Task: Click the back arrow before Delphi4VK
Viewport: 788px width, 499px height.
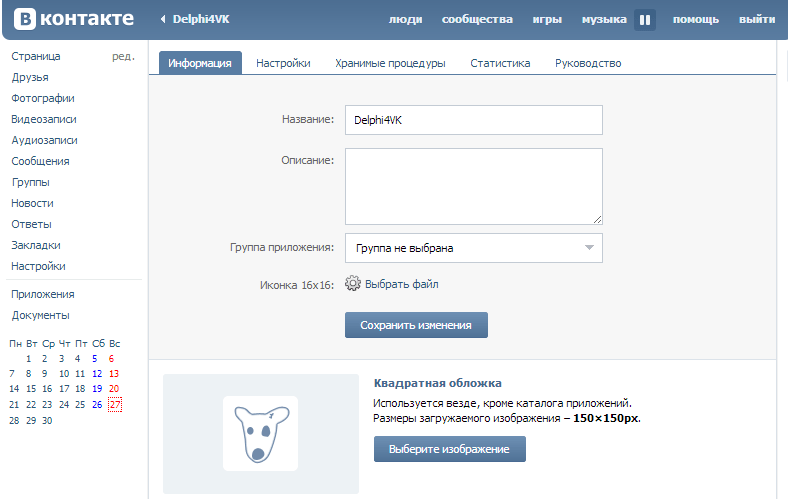Action: (x=164, y=19)
